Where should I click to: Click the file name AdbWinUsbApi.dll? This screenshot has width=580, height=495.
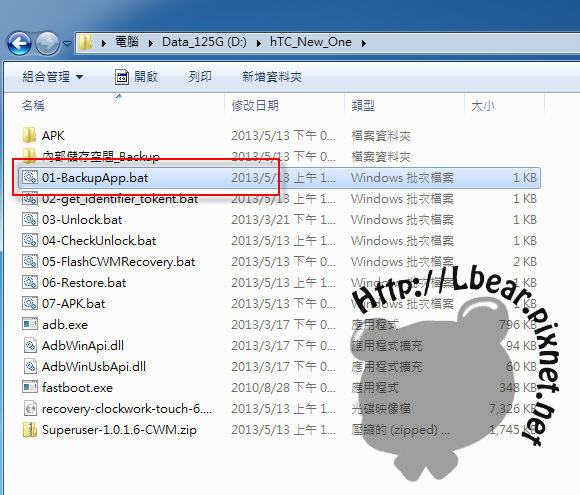pyautogui.click(x=94, y=367)
